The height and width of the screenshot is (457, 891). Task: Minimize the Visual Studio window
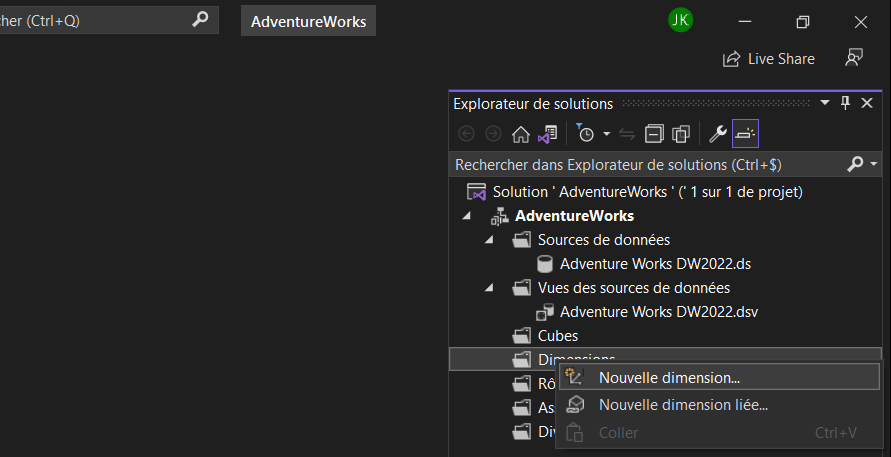click(745, 22)
